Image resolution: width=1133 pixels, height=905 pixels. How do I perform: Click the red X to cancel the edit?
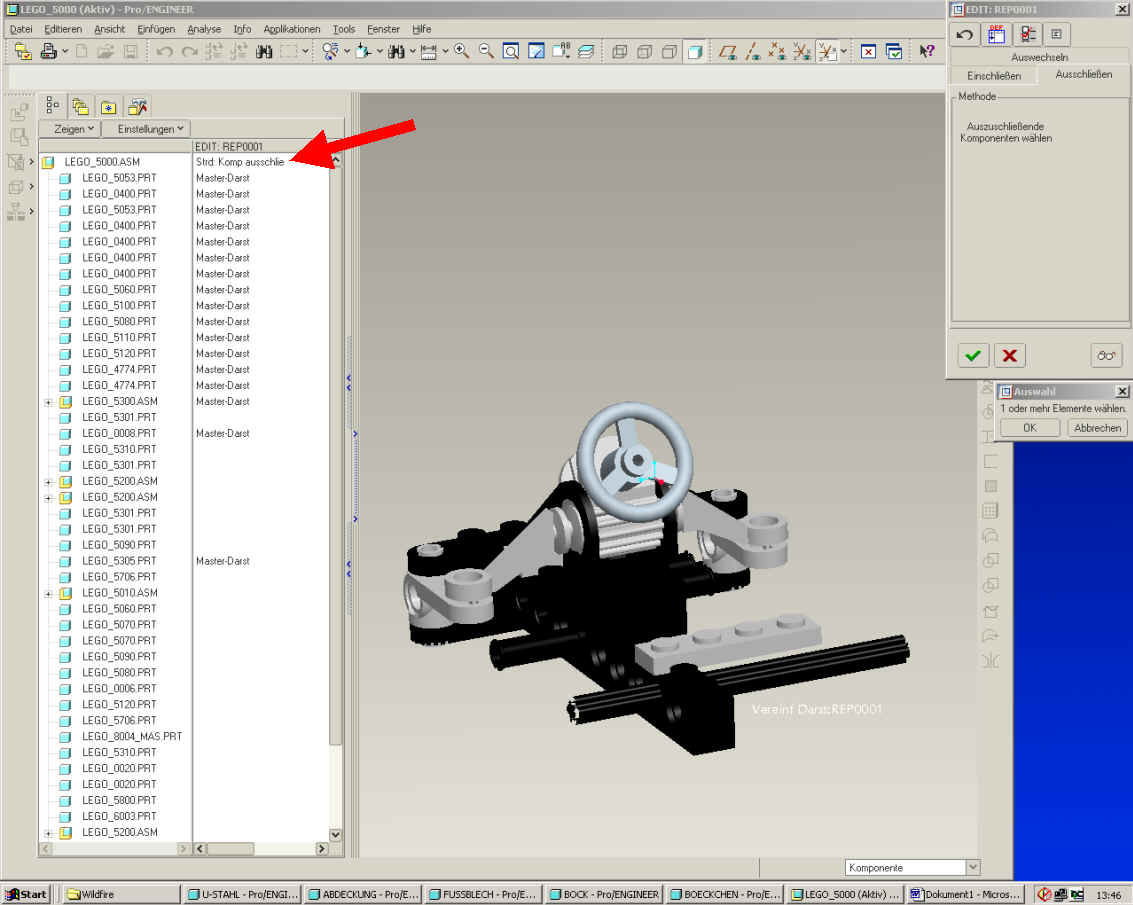(x=1009, y=355)
